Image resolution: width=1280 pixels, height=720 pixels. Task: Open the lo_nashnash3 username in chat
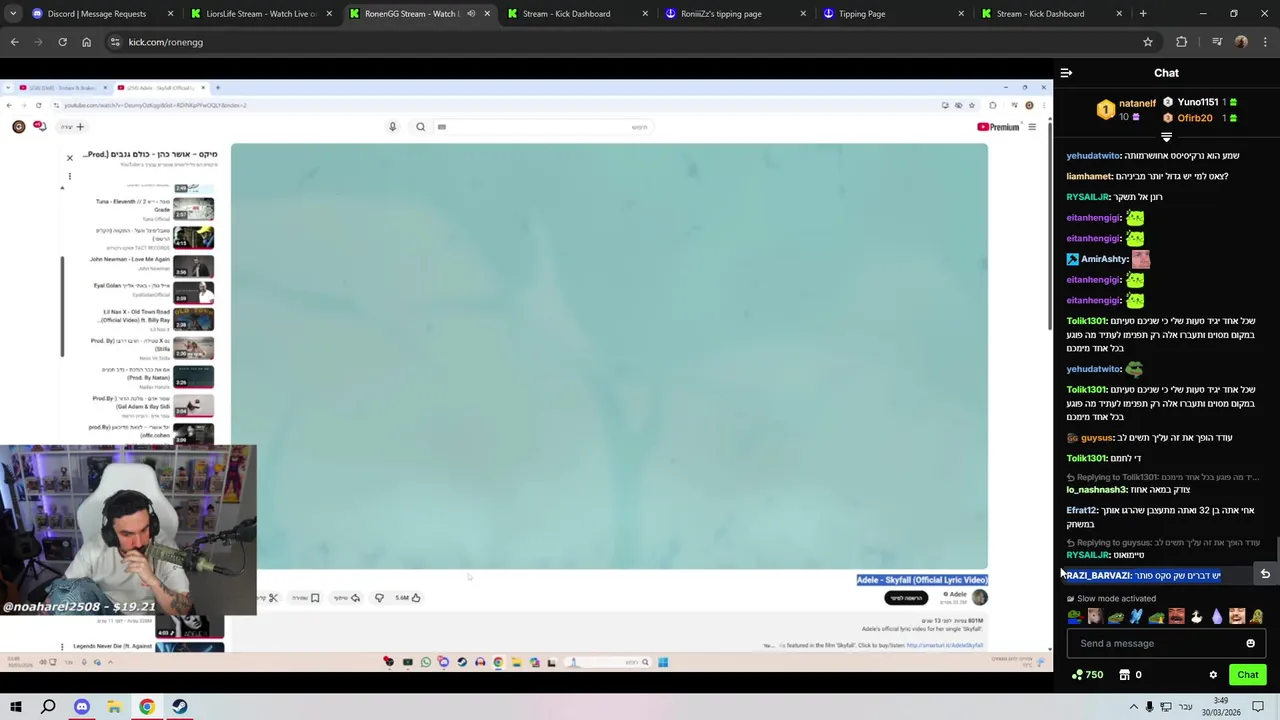tap(1096, 490)
